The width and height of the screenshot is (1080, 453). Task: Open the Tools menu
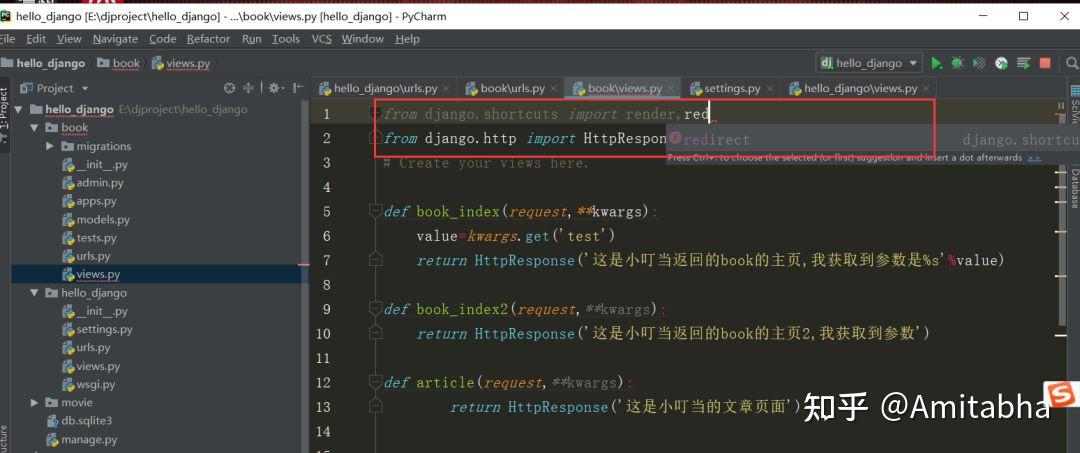point(285,39)
